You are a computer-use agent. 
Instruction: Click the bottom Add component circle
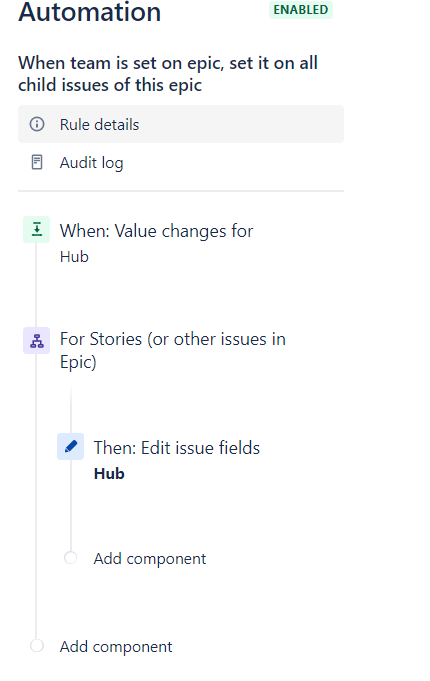[37, 646]
